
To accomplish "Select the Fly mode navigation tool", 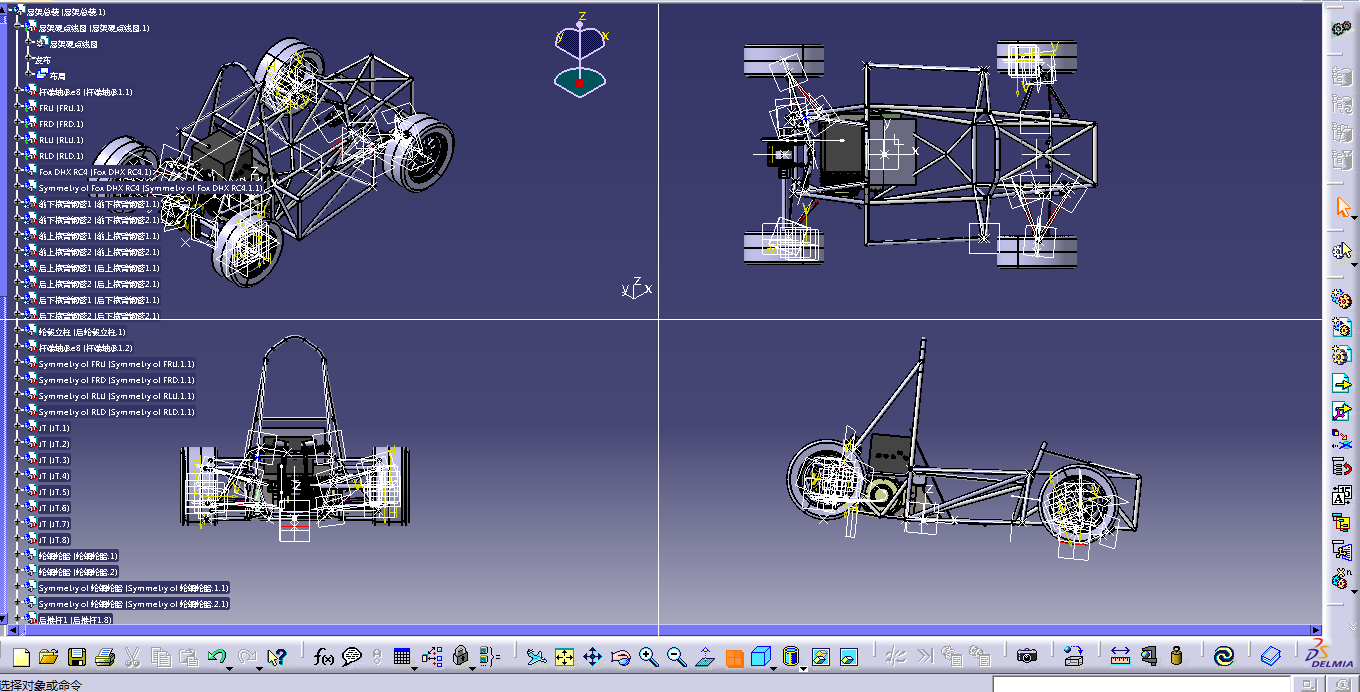I will click(536, 657).
